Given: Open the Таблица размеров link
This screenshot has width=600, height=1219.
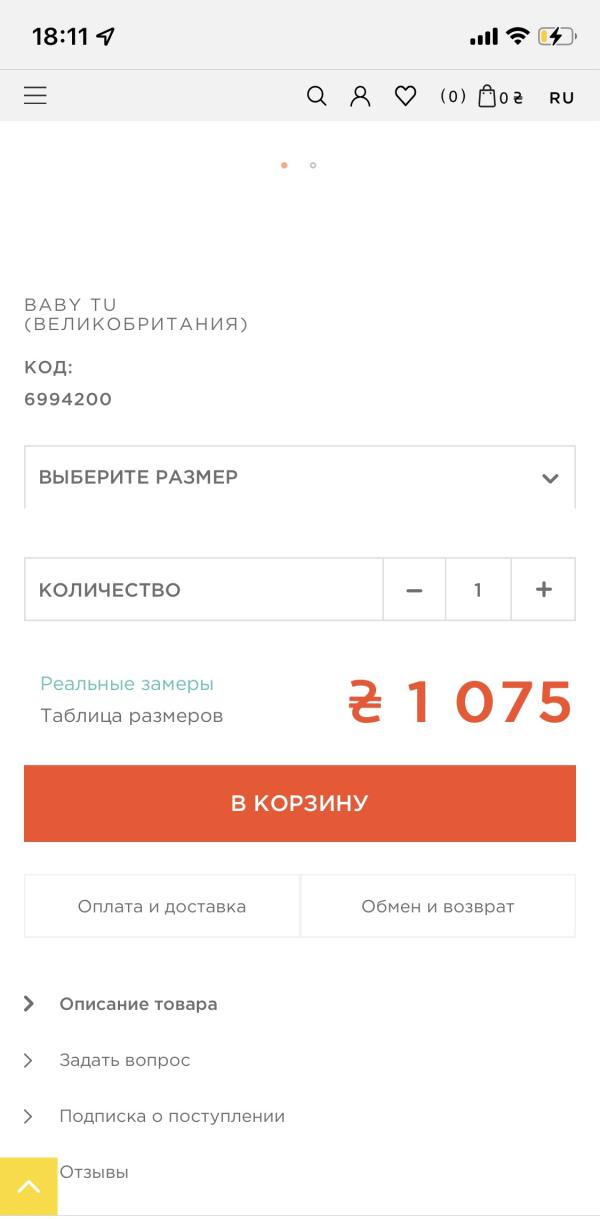Looking at the screenshot, I should pyautogui.click(x=131, y=716).
